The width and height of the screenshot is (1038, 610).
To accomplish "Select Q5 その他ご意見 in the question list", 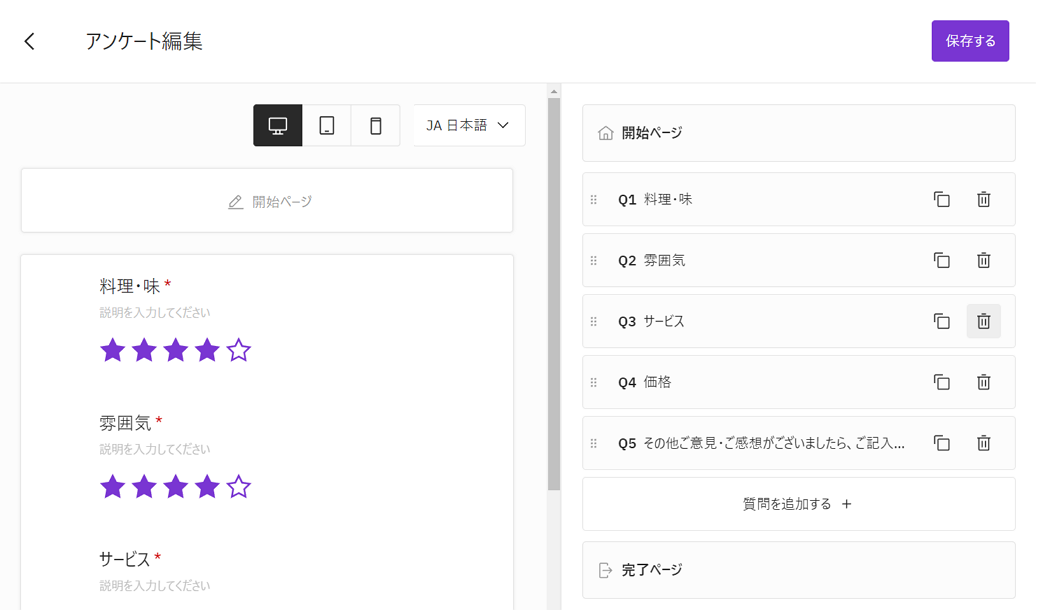I will click(x=798, y=443).
